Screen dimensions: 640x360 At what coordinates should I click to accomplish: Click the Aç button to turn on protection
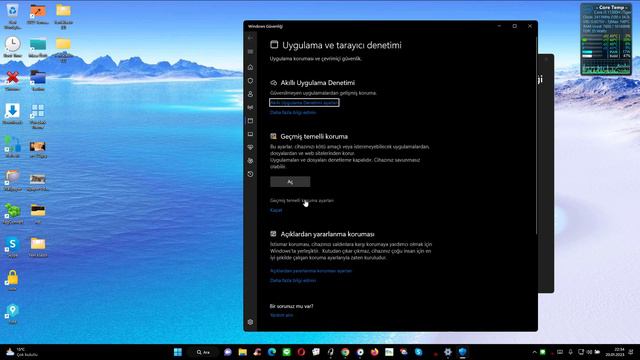pos(290,182)
